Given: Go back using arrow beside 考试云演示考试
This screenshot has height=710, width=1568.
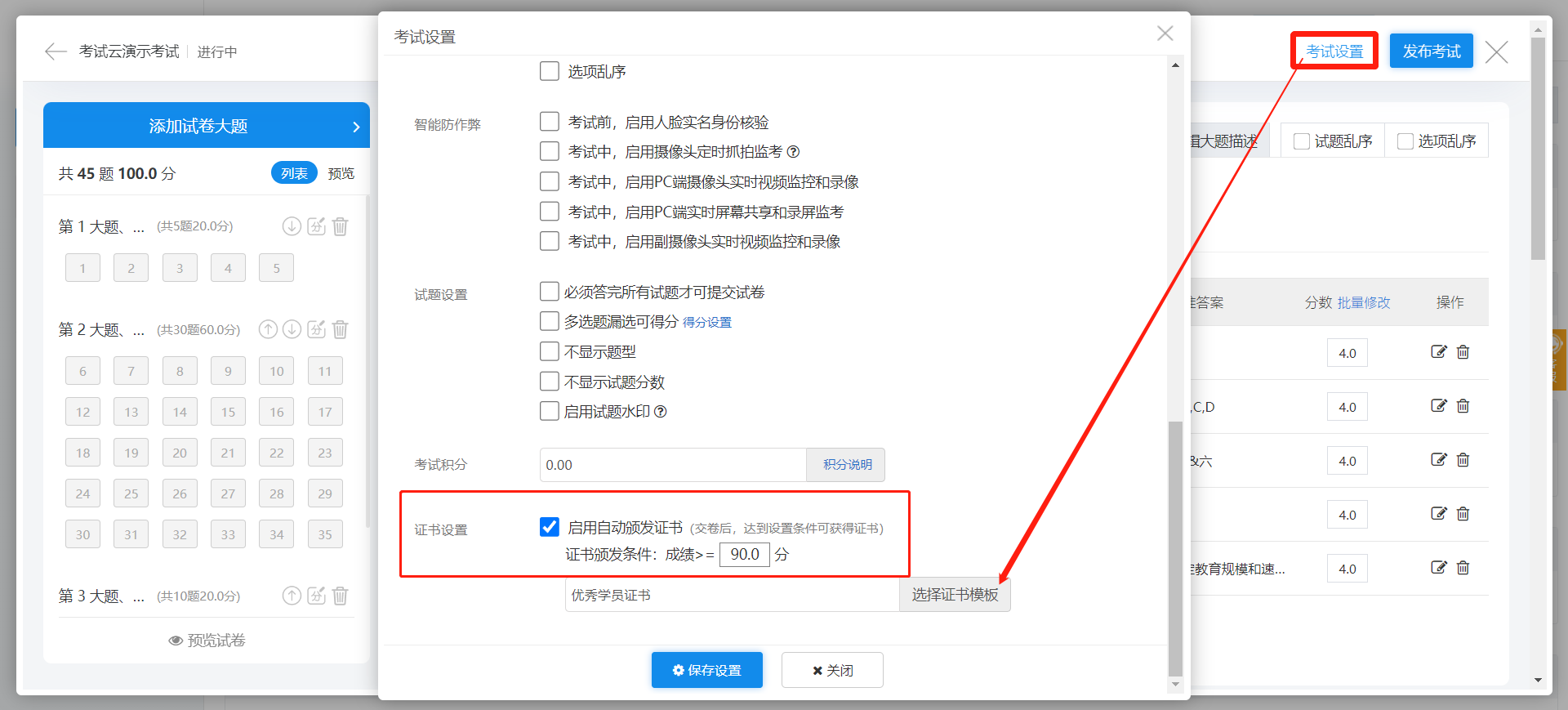Looking at the screenshot, I should pos(56,52).
